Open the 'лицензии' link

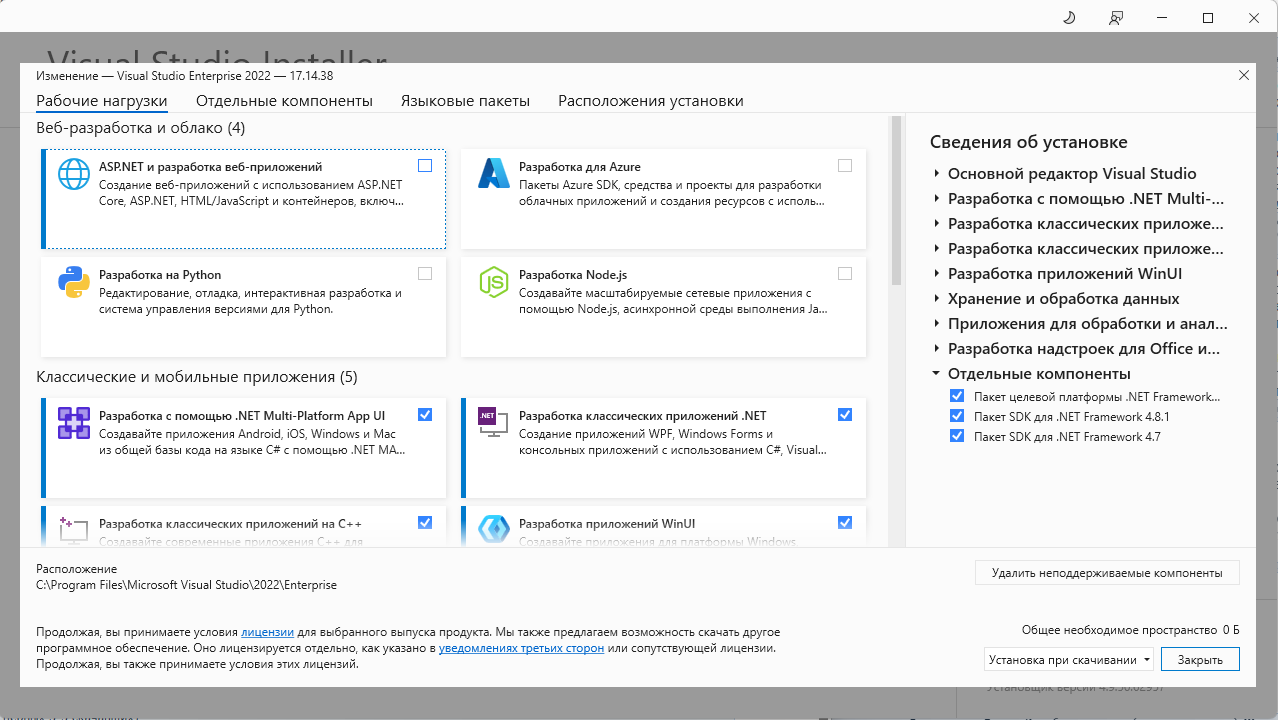[x=267, y=633]
